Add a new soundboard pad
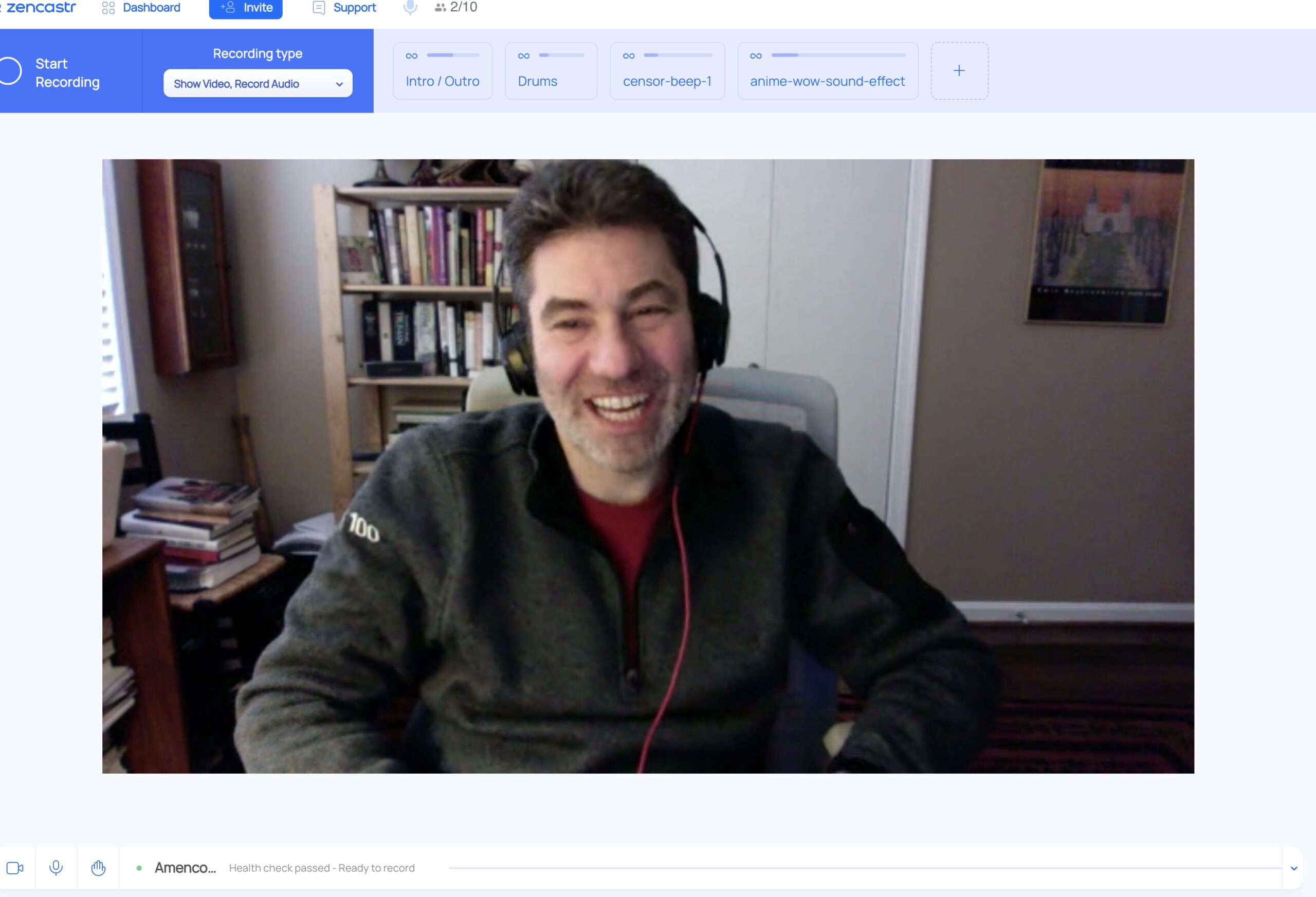 [x=959, y=71]
